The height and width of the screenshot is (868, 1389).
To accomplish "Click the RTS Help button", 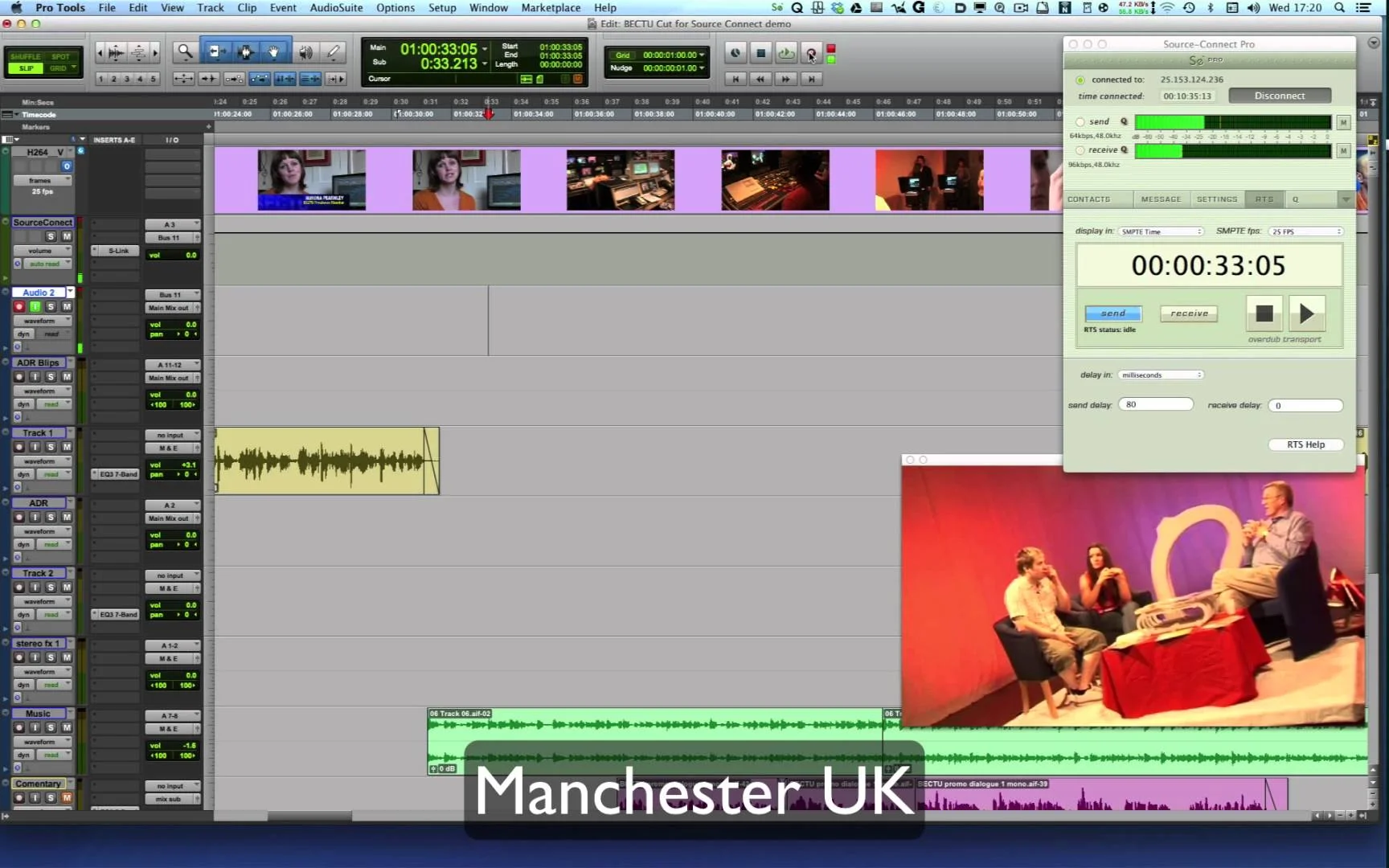I will point(1305,444).
